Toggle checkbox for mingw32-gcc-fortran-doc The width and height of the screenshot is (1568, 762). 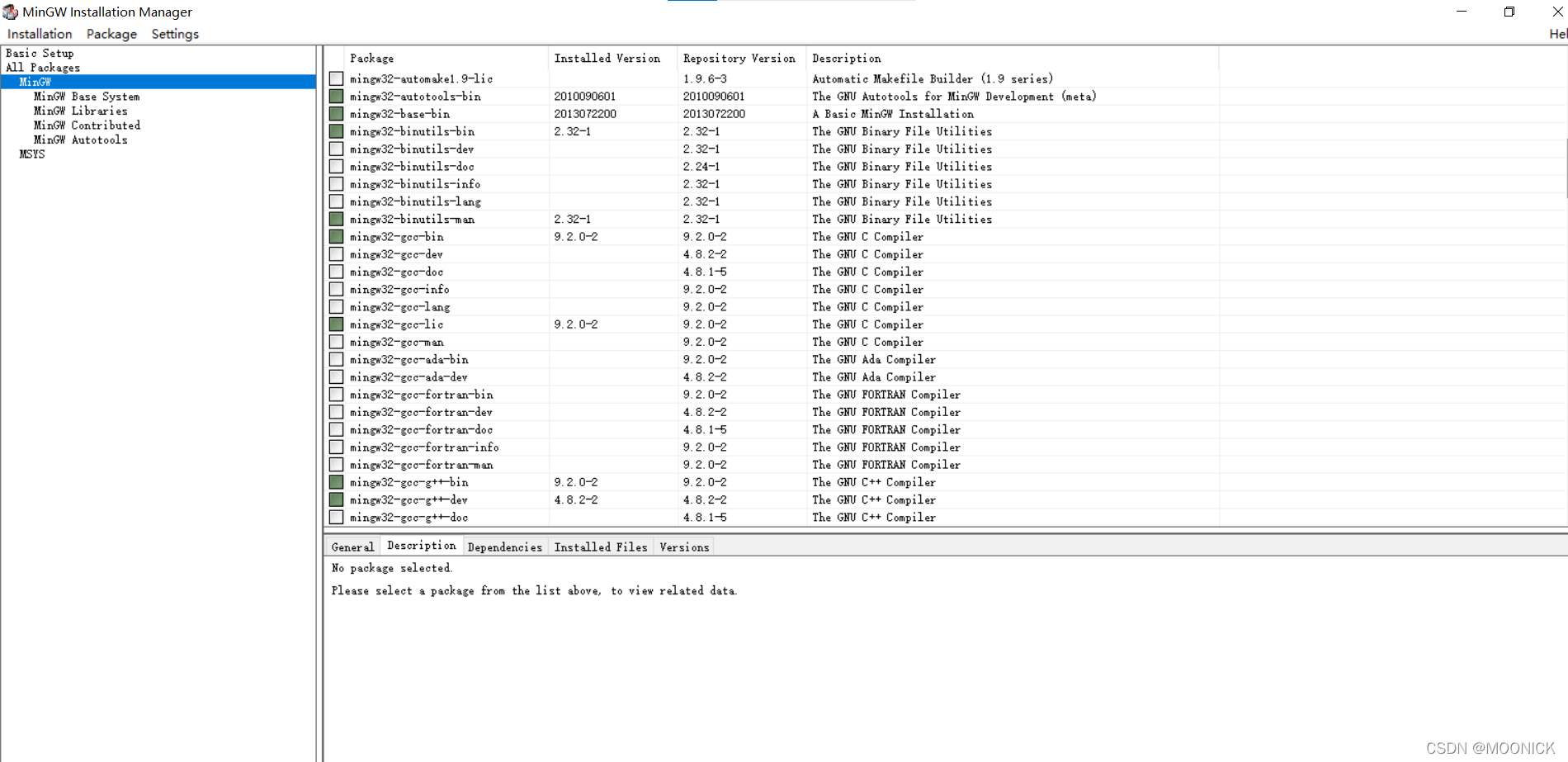(x=336, y=429)
